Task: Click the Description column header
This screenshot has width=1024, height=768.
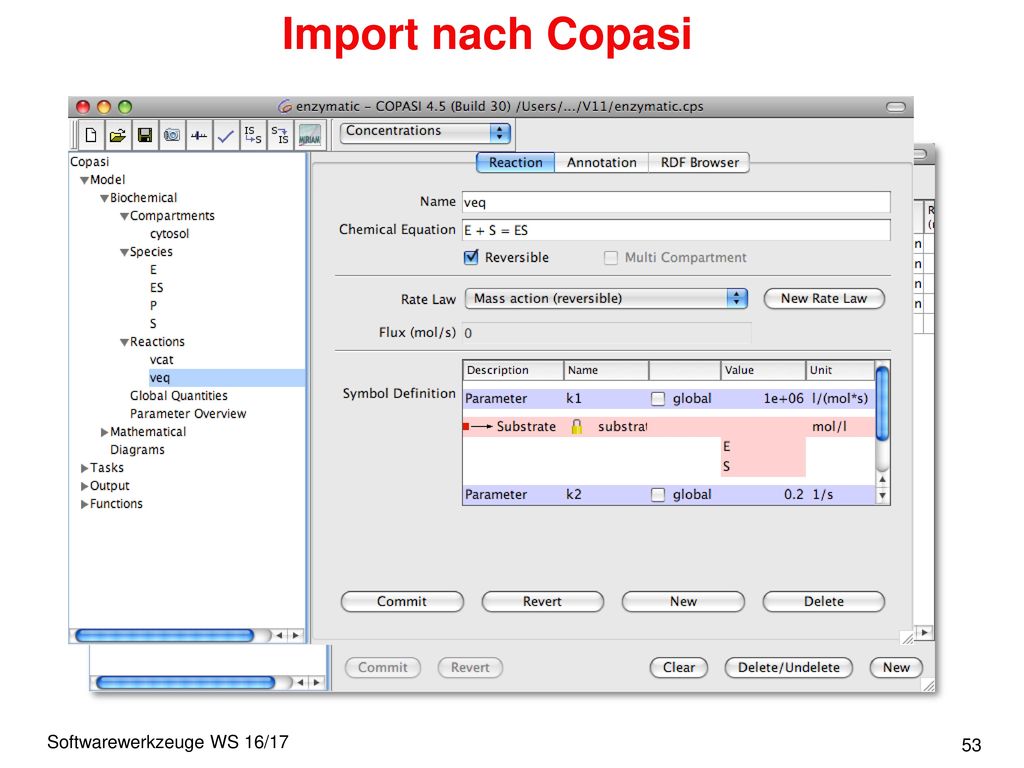Action: pyautogui.click(x=513, y=370)
